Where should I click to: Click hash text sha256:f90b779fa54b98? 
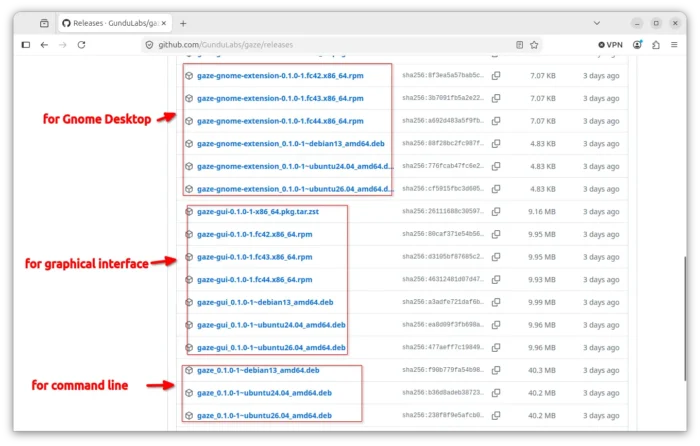click(x=443, y=370)
